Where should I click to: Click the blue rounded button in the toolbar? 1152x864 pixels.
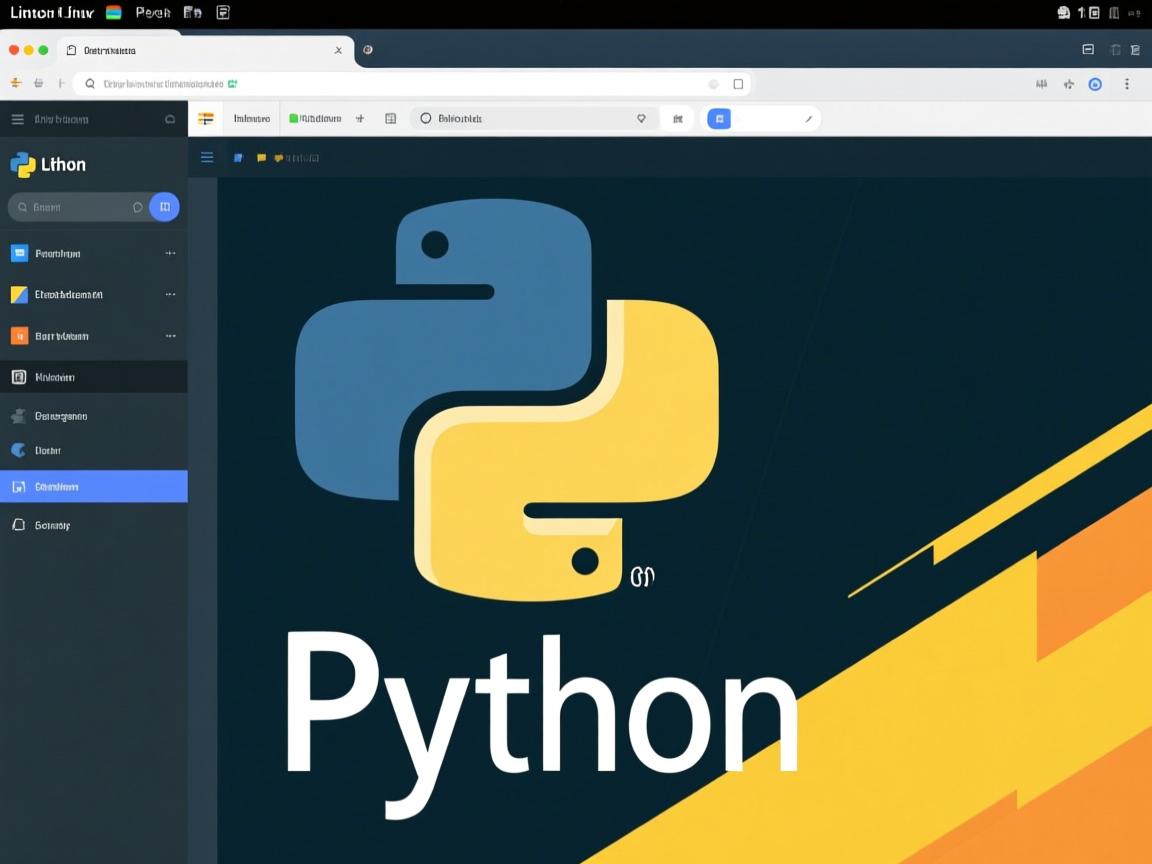[719, 118]
